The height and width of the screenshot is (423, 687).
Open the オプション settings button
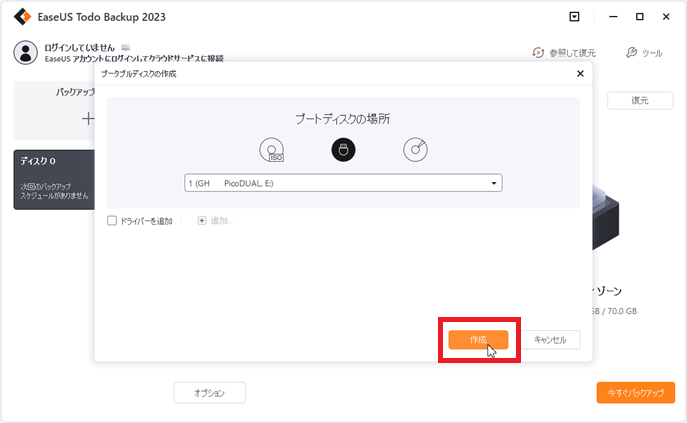click(x=210, y=393)
